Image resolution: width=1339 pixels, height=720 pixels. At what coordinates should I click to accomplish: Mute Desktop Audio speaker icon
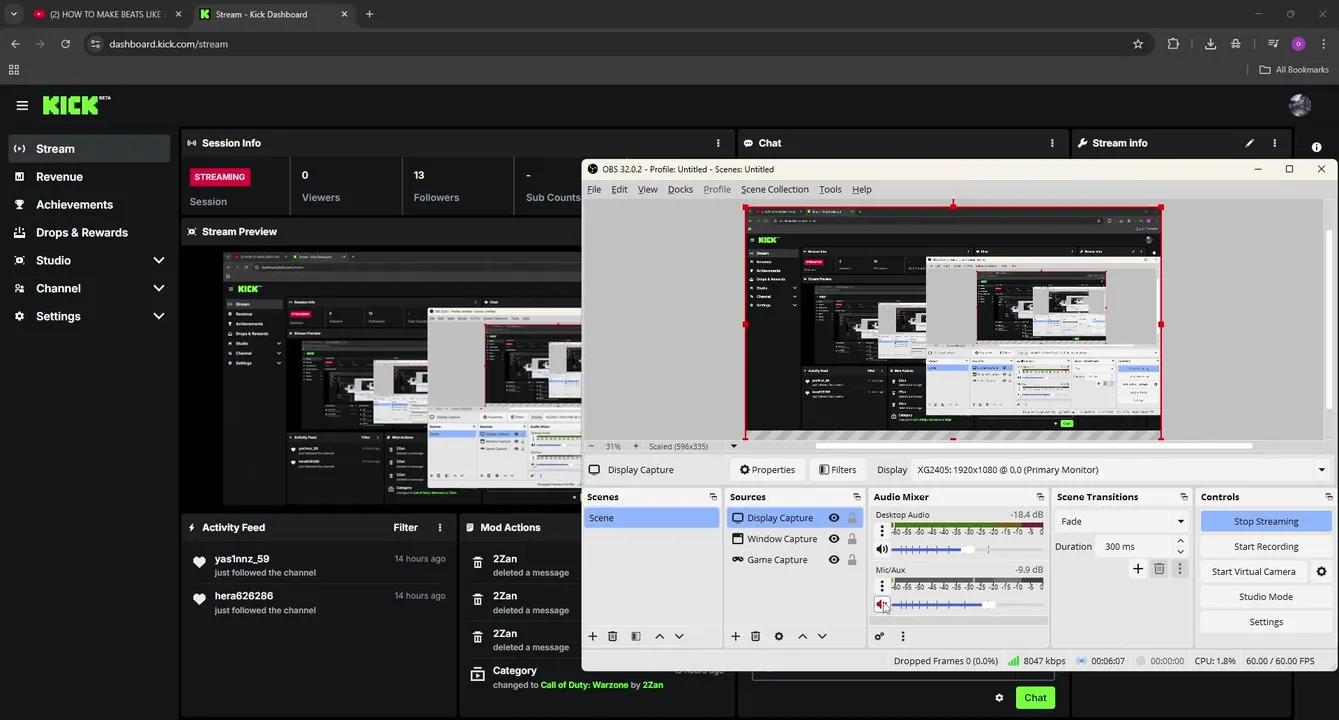pos(882,549)
